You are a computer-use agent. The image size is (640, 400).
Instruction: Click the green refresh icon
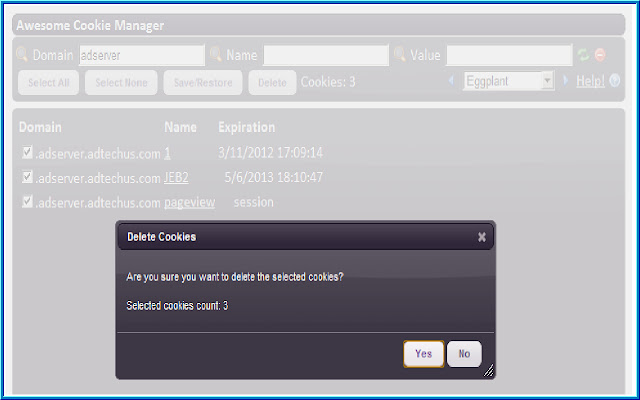pos(584,55)
